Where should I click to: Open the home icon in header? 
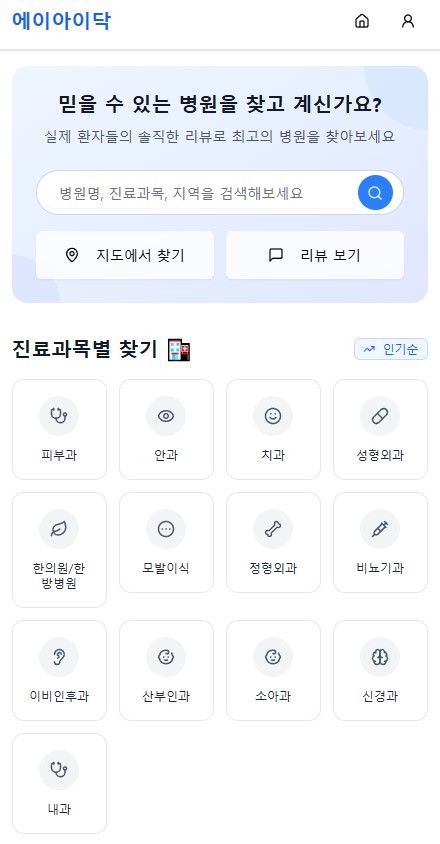coord(362,21)
